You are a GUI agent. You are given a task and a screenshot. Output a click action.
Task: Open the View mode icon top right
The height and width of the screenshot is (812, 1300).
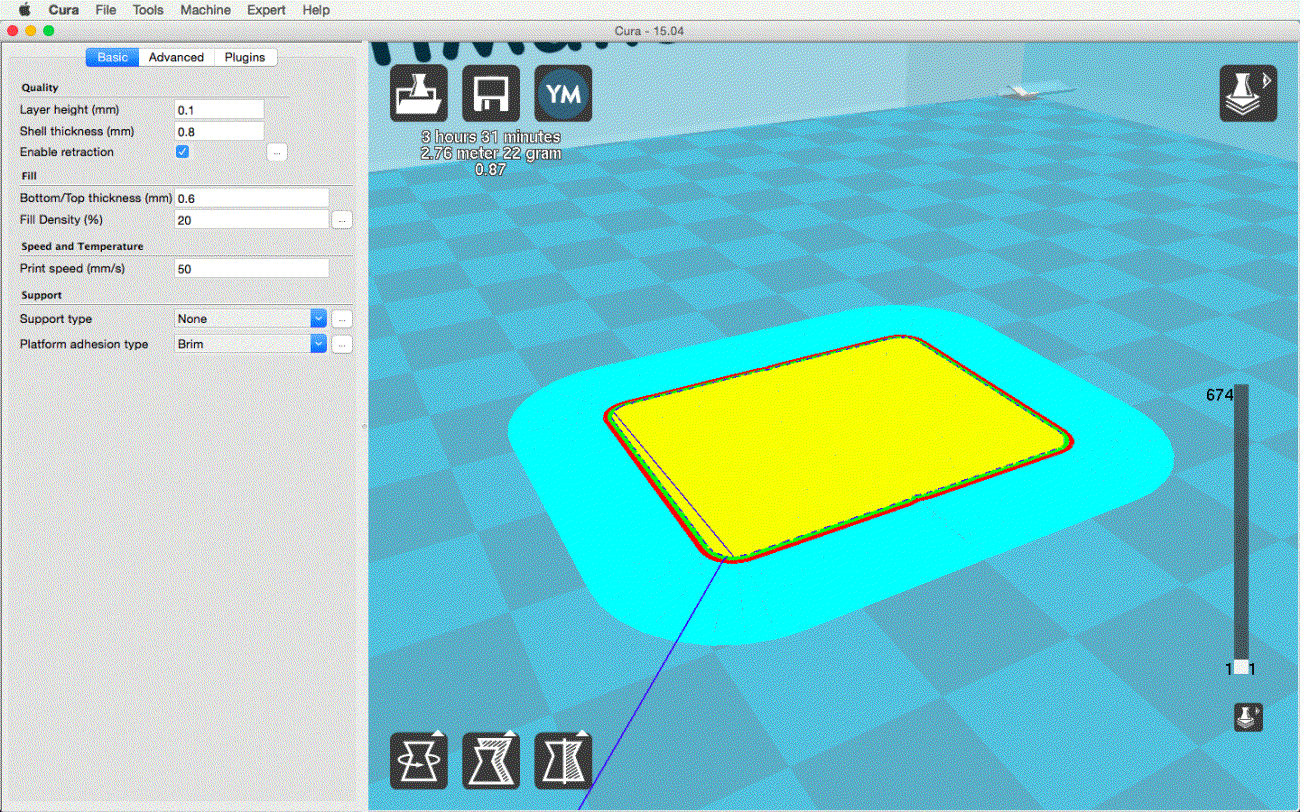[x=1248, y=94]
